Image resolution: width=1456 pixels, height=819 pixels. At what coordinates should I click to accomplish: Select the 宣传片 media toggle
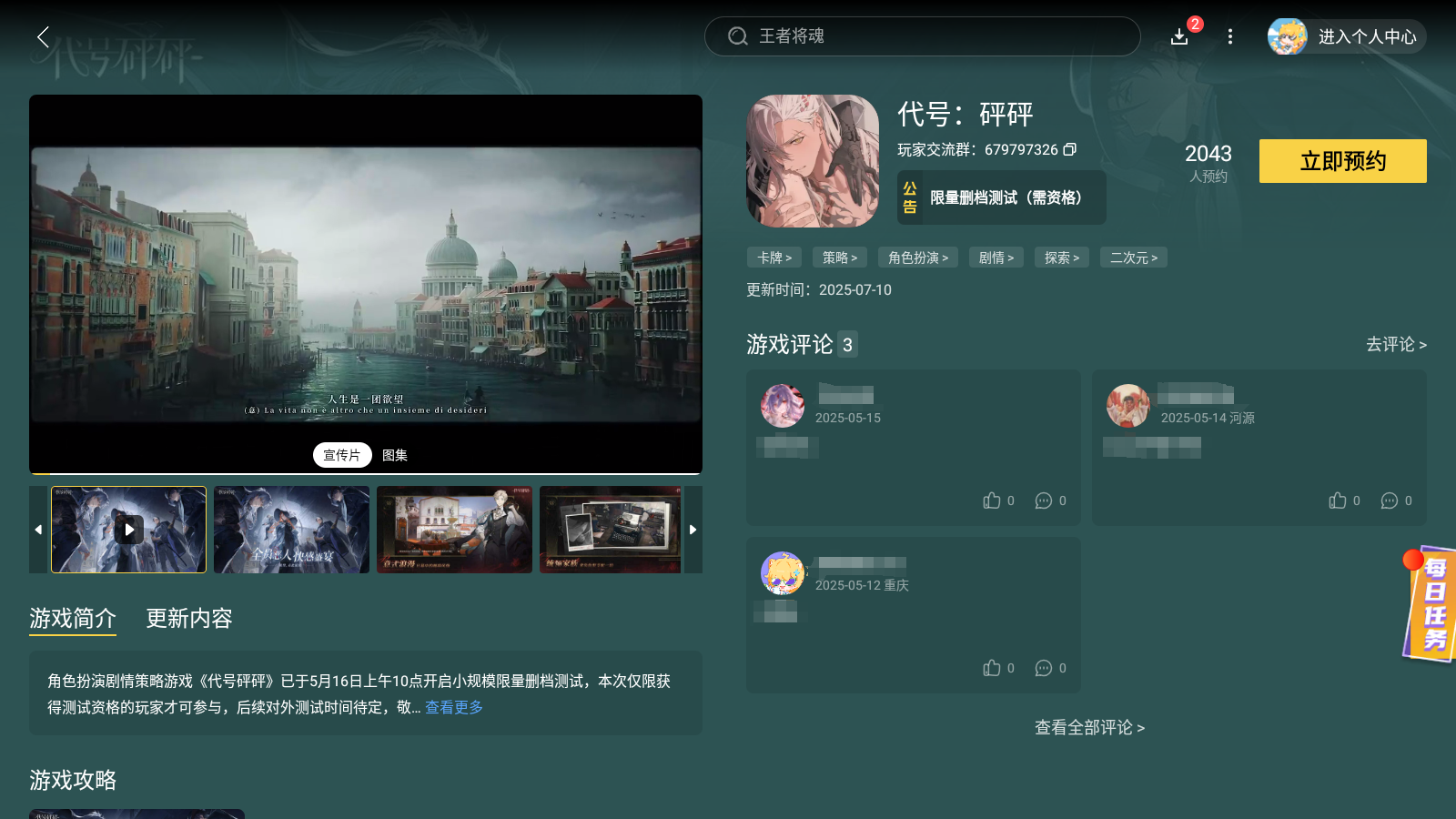tap(342, 455)
